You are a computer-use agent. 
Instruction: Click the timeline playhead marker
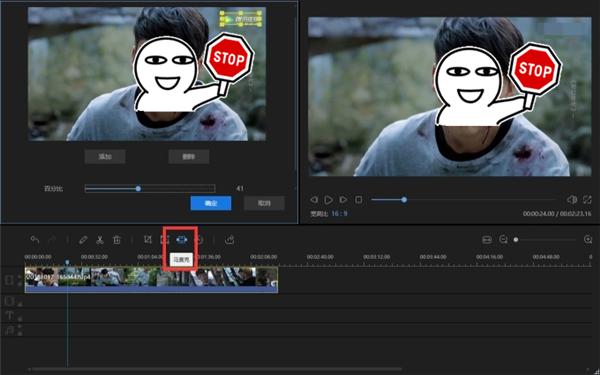click(67, 262)
